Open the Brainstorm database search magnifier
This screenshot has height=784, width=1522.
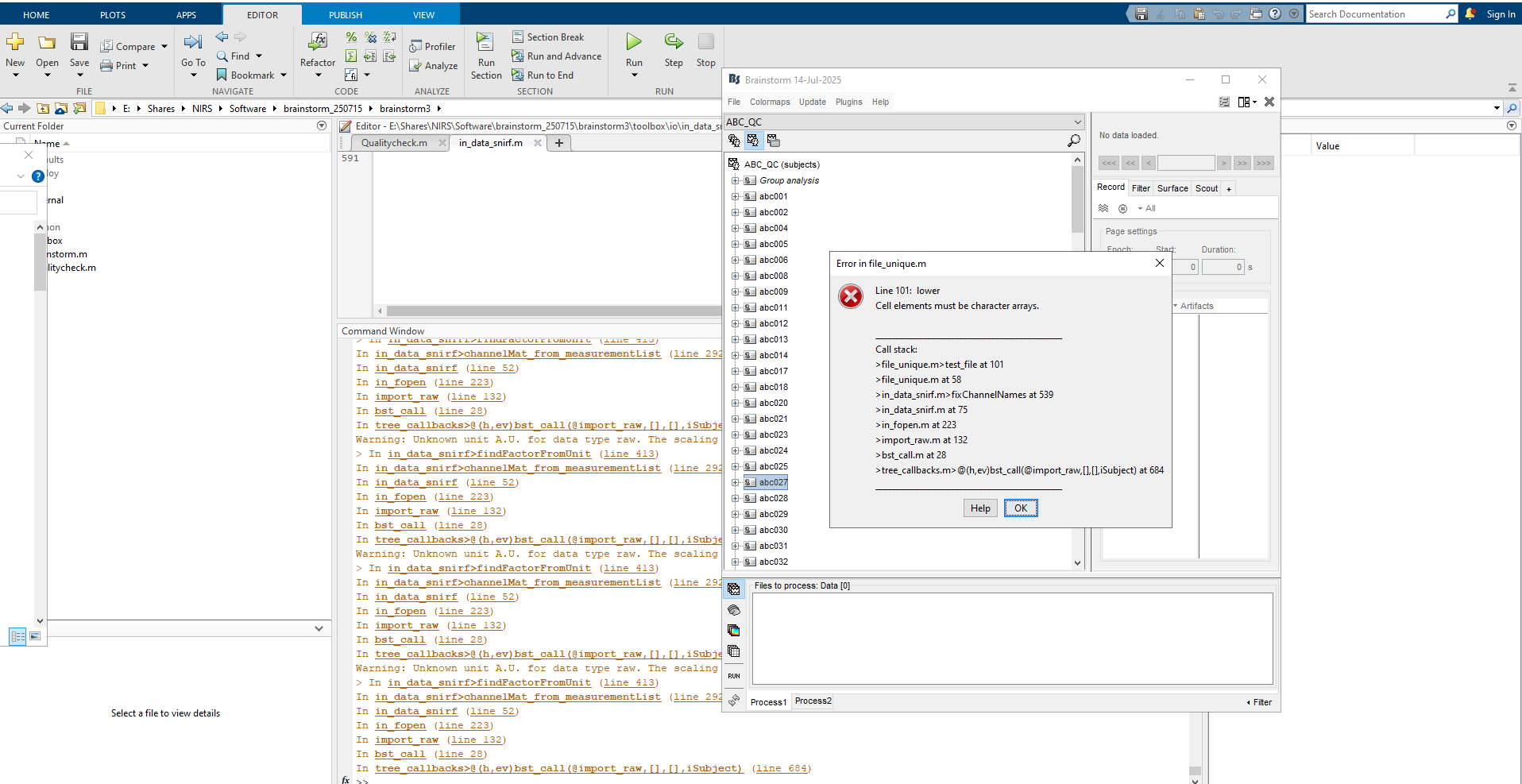coord(1074,141)
